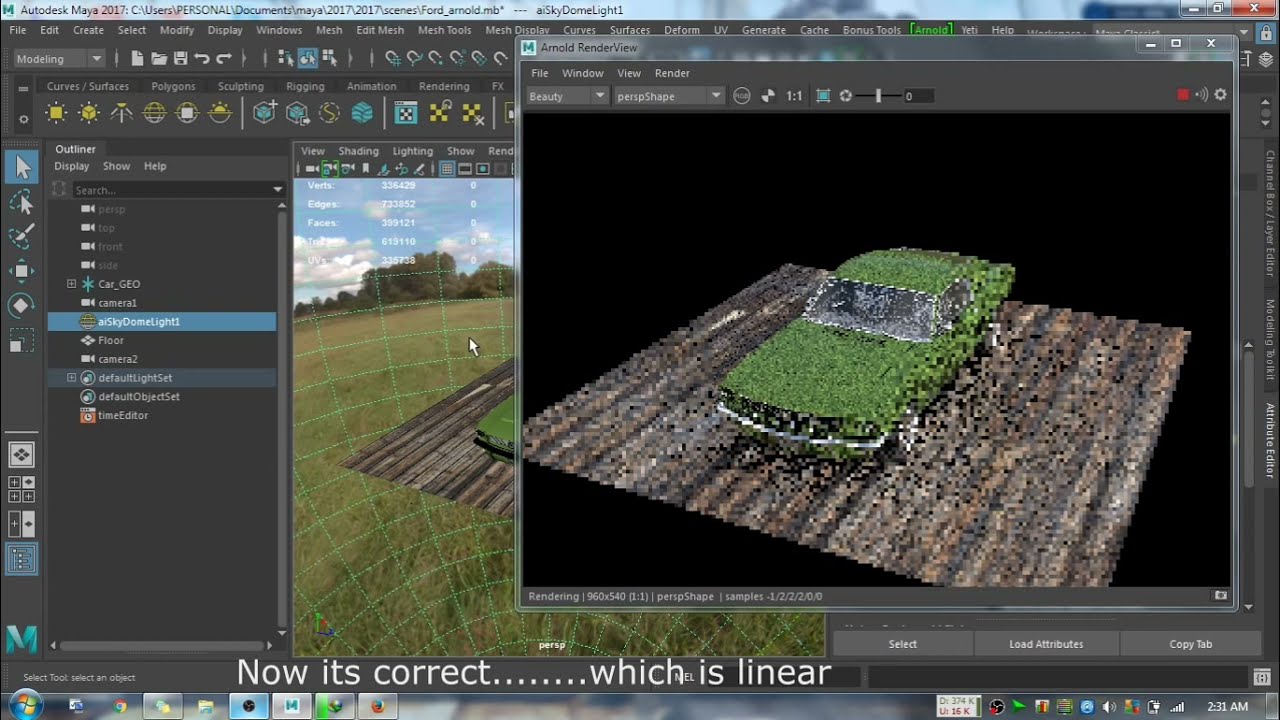Create Arnold photometric light from shelf
This screenshot has width=1280, height=720.
pyautogui.click(x=122, y=113)
